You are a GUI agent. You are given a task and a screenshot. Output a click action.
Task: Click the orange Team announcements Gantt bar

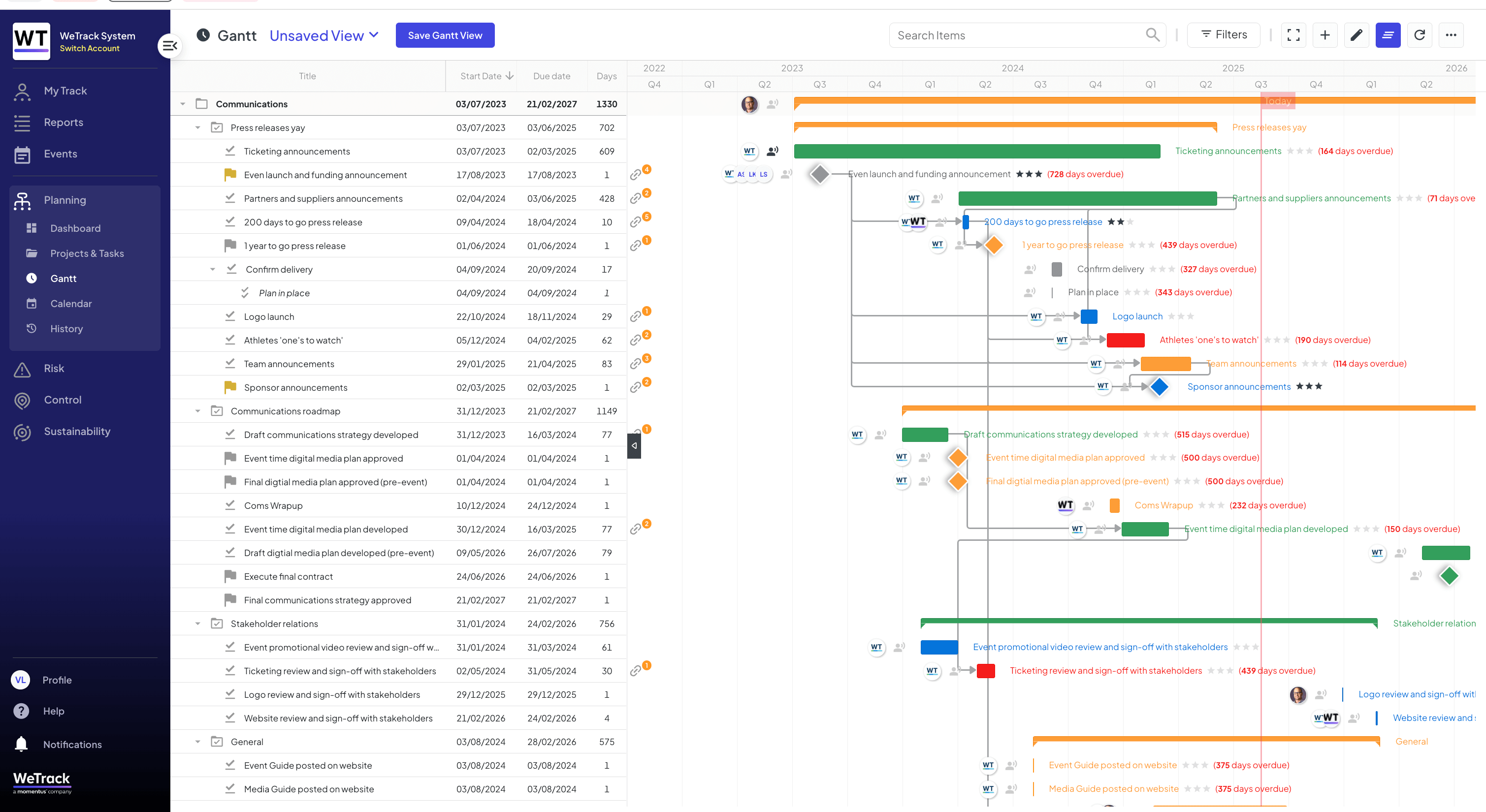click(x=1165, y=364)
